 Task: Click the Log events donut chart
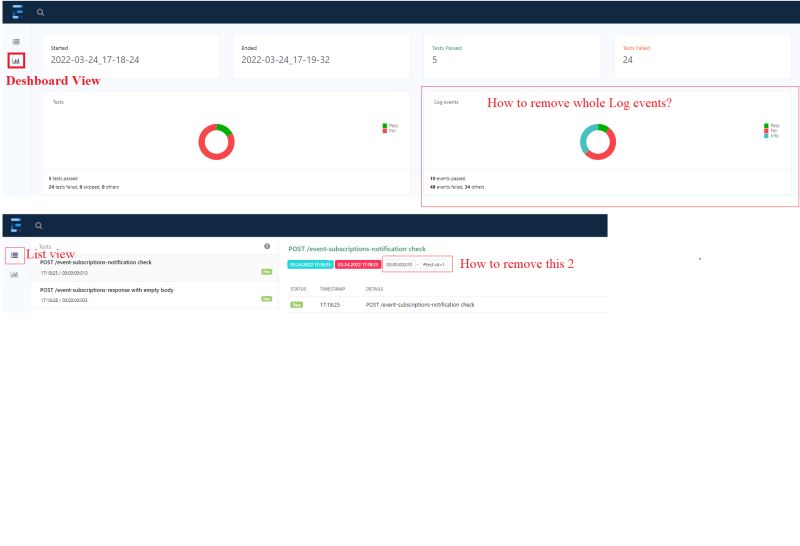pyautogui.click(x=598, y=142)
